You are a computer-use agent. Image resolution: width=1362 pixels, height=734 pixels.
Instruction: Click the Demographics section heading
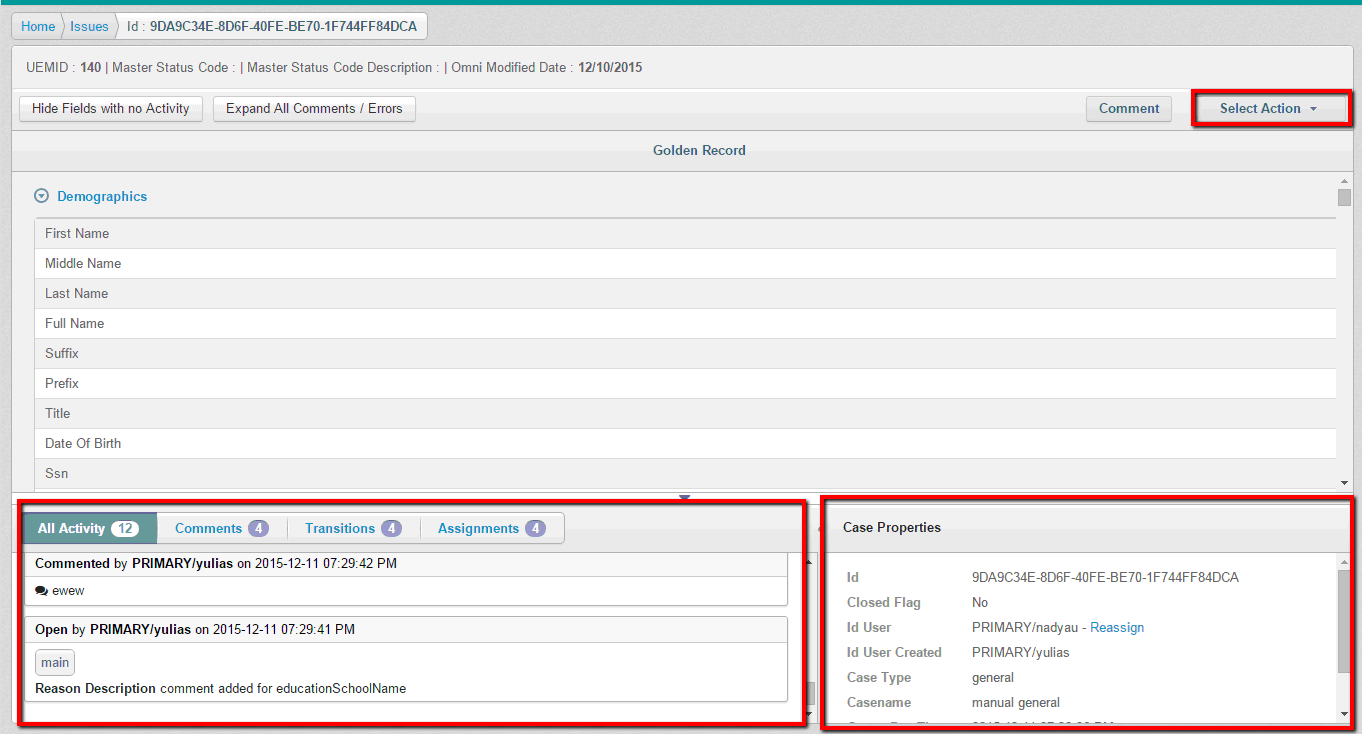[x=102, y=197]
